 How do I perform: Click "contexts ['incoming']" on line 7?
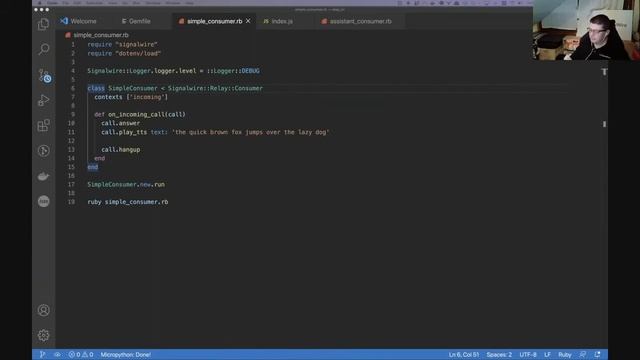(x=131, y=97)
